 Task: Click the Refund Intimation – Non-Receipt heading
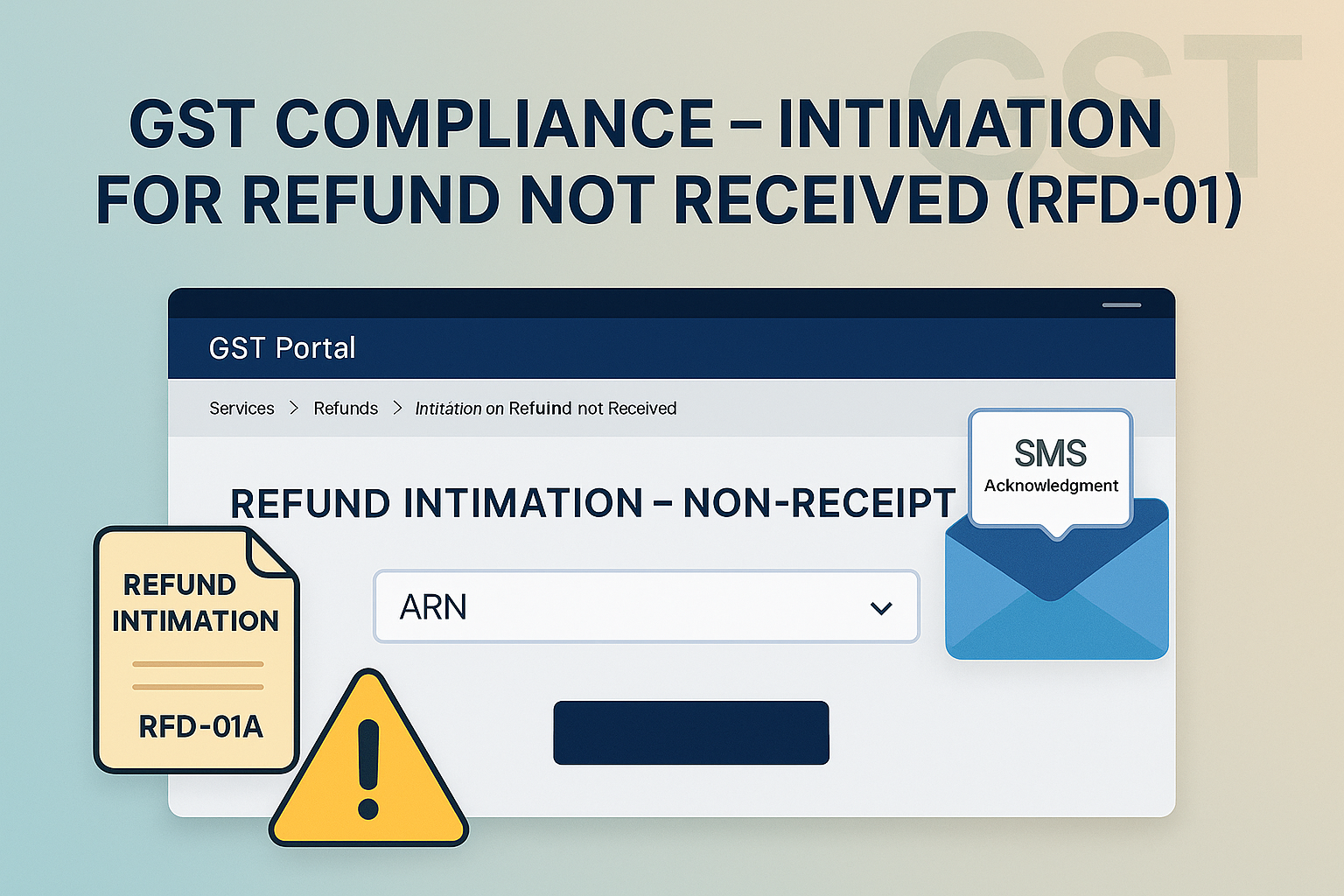point(592,504)
